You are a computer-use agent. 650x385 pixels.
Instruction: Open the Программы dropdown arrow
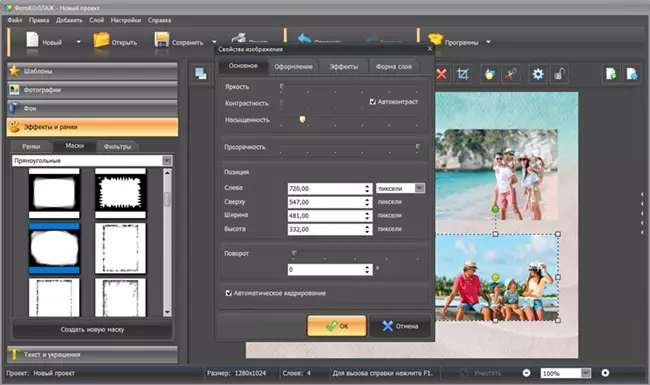488,42
